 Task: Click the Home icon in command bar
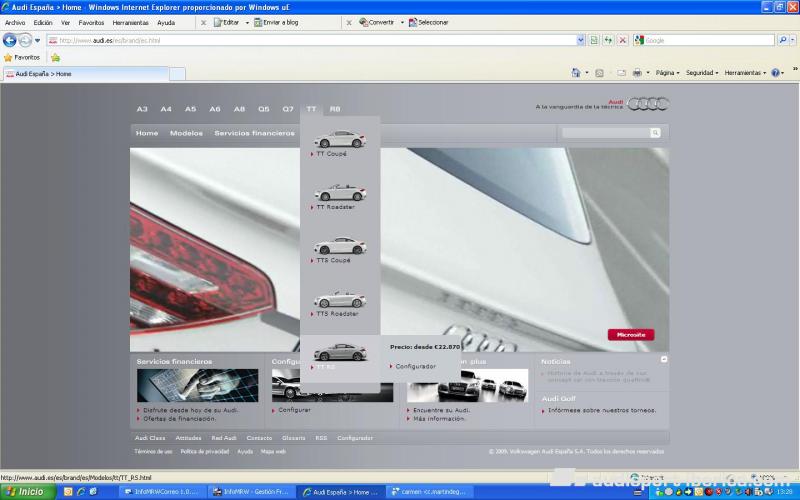(x=575, y=73)
